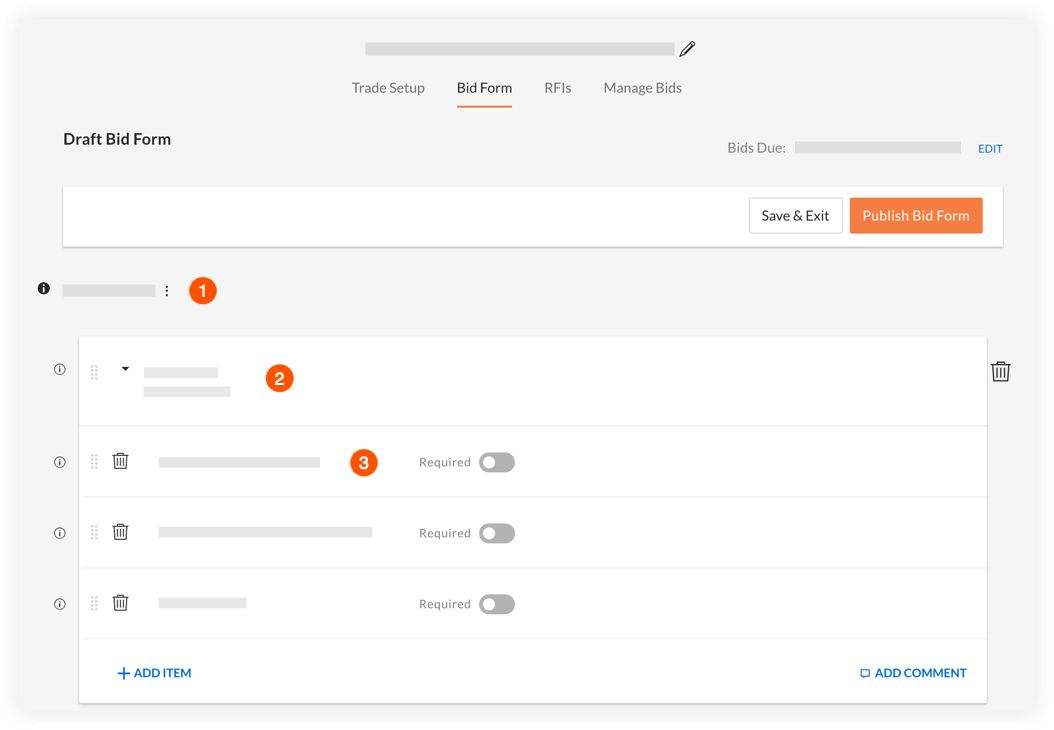Image resolution: width=1054 pixels, height=730 pixels.
Task: Click the EDIT link next to Bids Due
Action: coord(990,148)
